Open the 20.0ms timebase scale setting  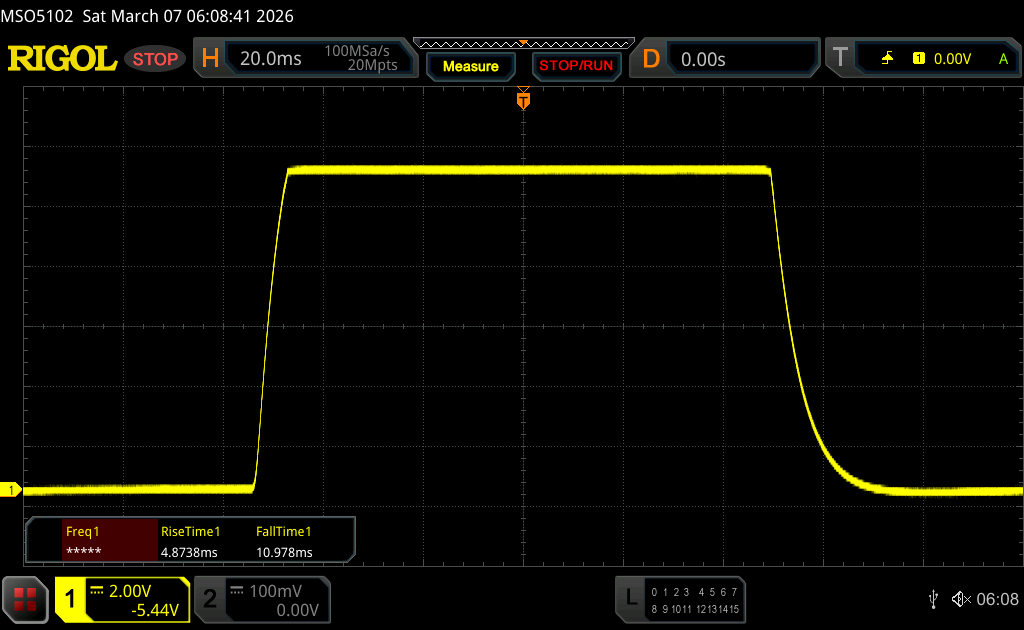271,59
